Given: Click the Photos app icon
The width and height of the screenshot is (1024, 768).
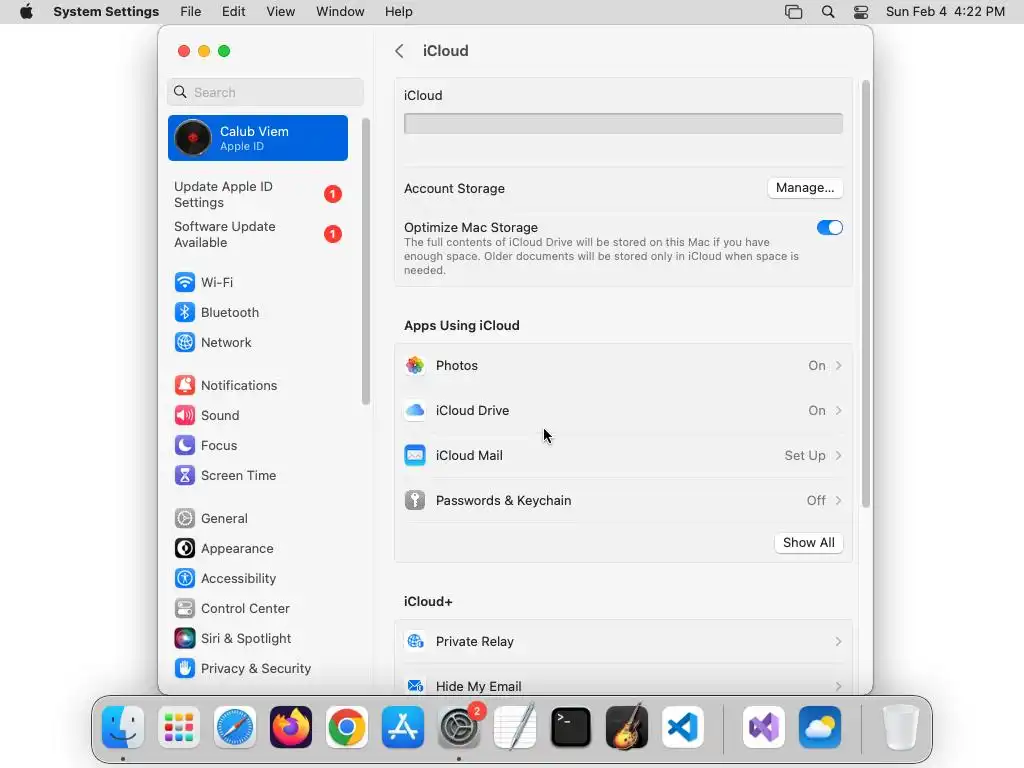Looking at the screenshot, I should point(415,366).
